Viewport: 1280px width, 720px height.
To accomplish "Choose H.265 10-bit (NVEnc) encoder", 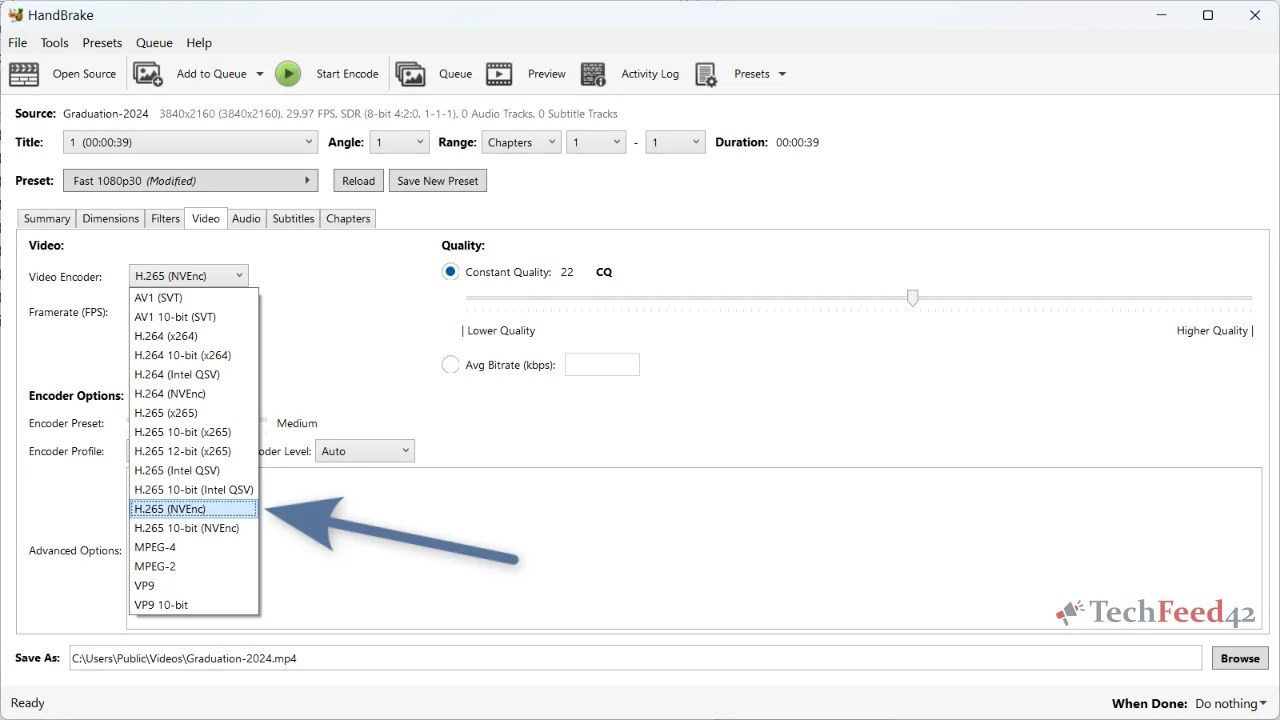I will coord(194,528).
